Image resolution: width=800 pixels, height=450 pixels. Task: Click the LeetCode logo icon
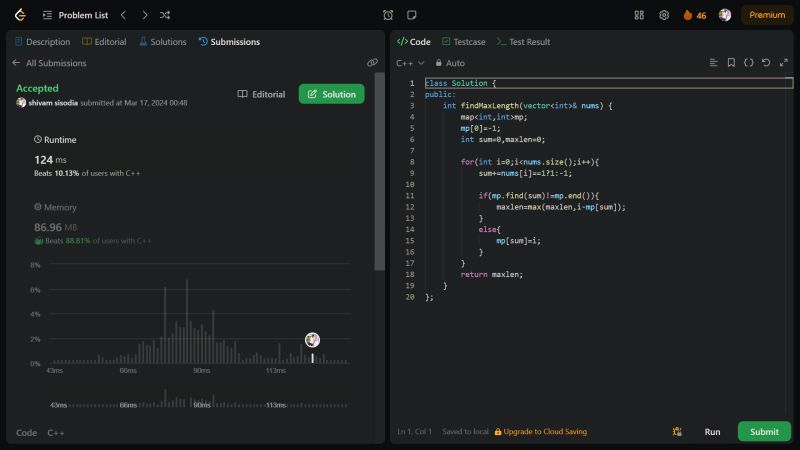pyautogui.click(x=20, y=15)
